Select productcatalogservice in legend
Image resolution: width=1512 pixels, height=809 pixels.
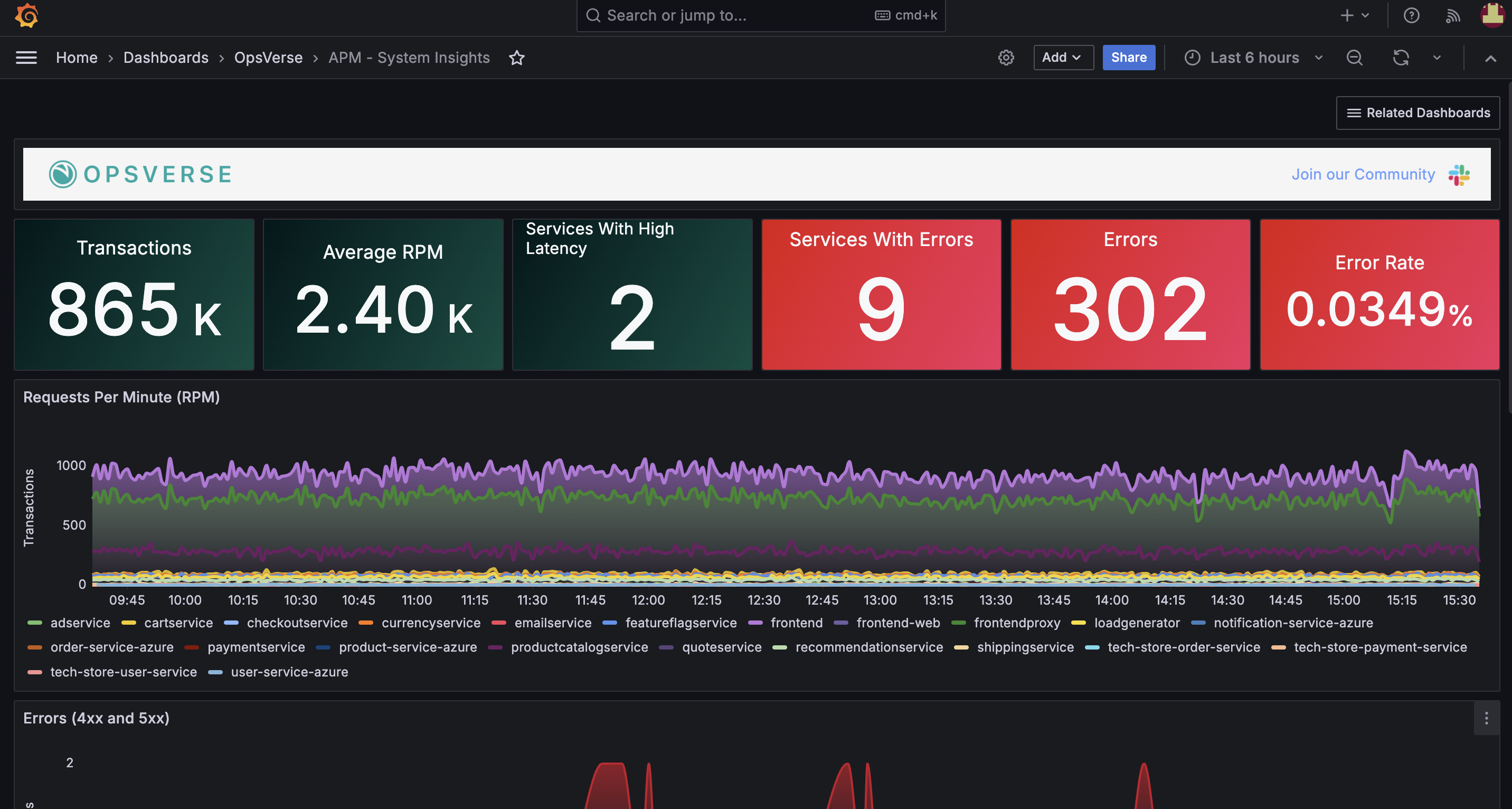coord(579,647)
